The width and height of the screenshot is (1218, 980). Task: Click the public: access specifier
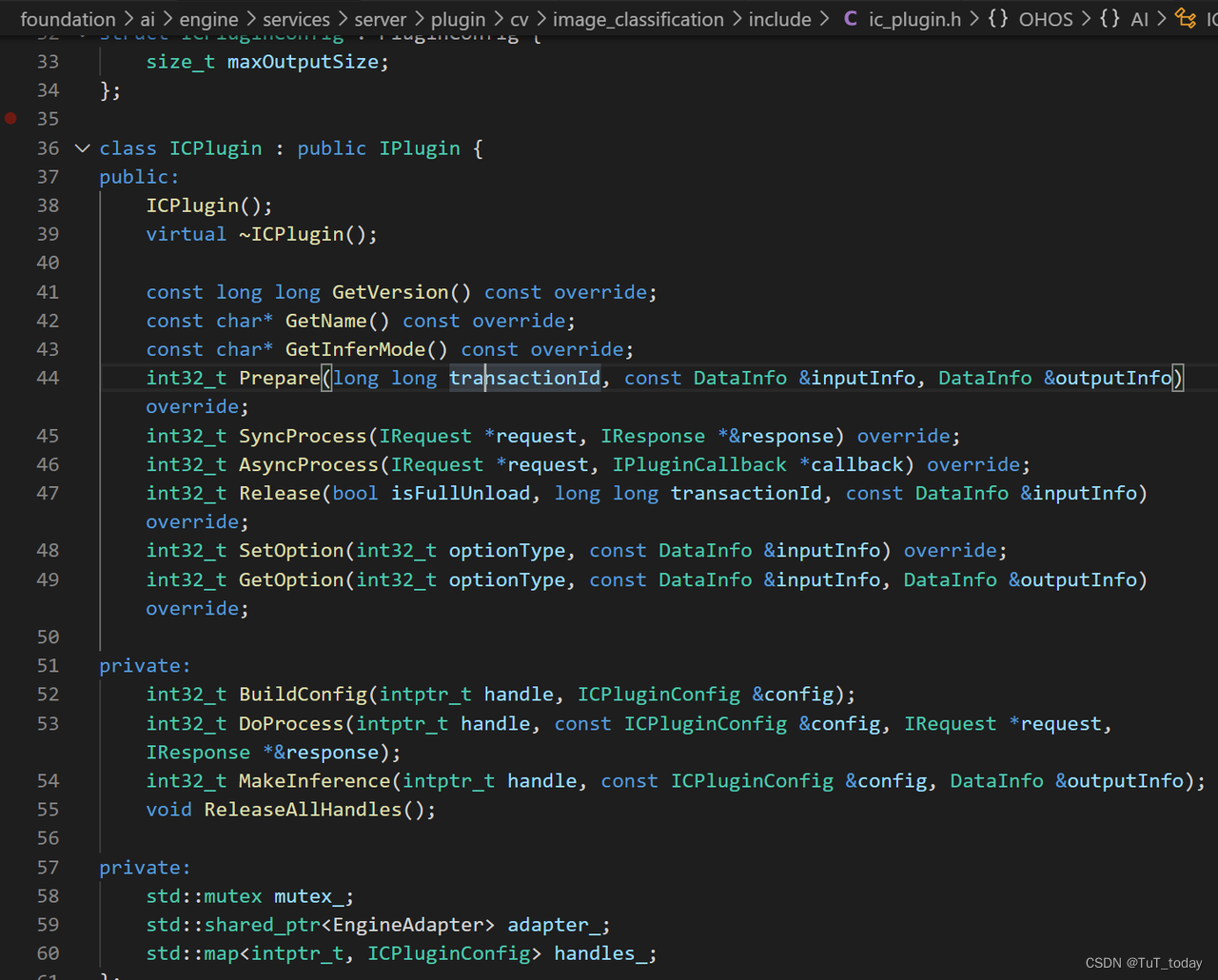(x=139, y=177)
